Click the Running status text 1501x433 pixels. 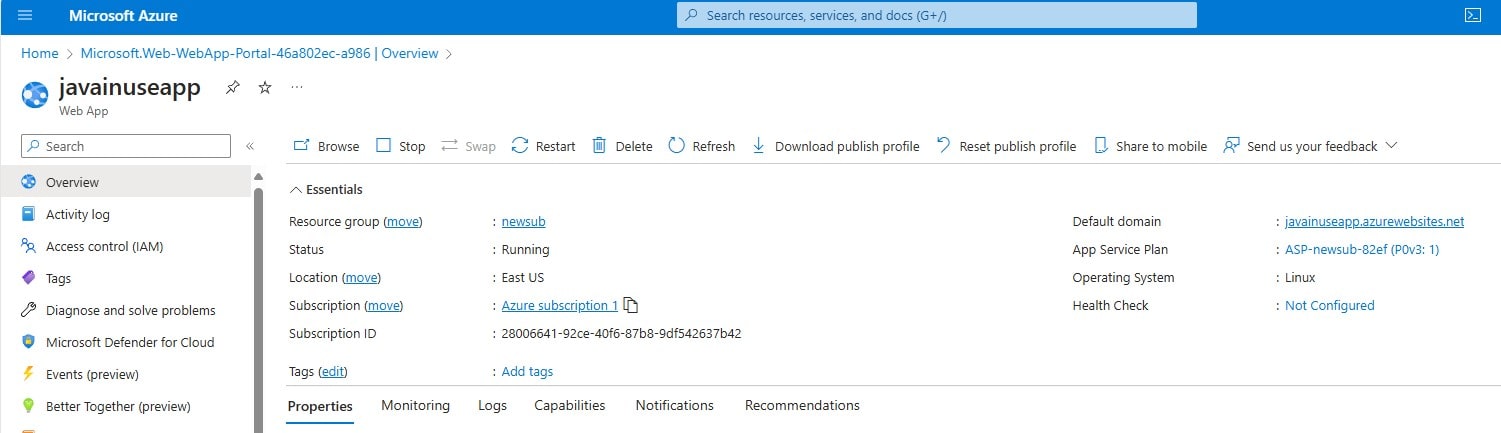(525, 250)
